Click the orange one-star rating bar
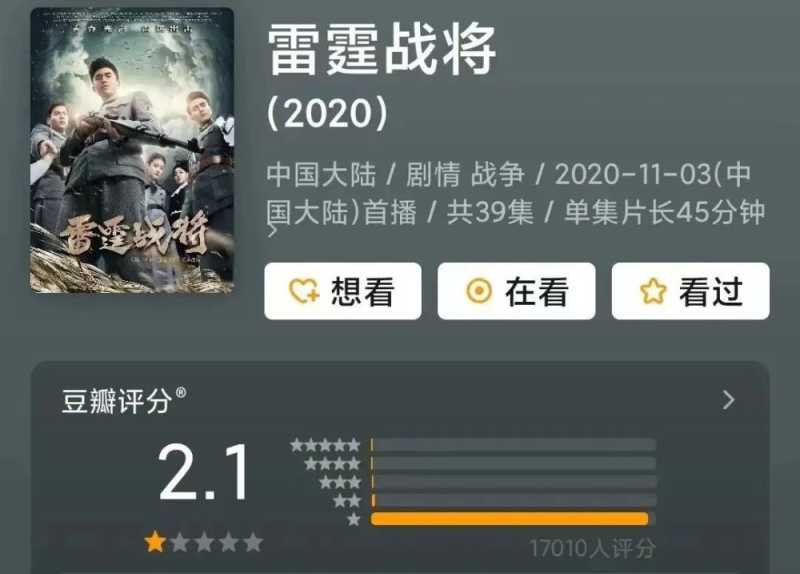This screenshot has height=574, width=800. [x=510, y=519]
